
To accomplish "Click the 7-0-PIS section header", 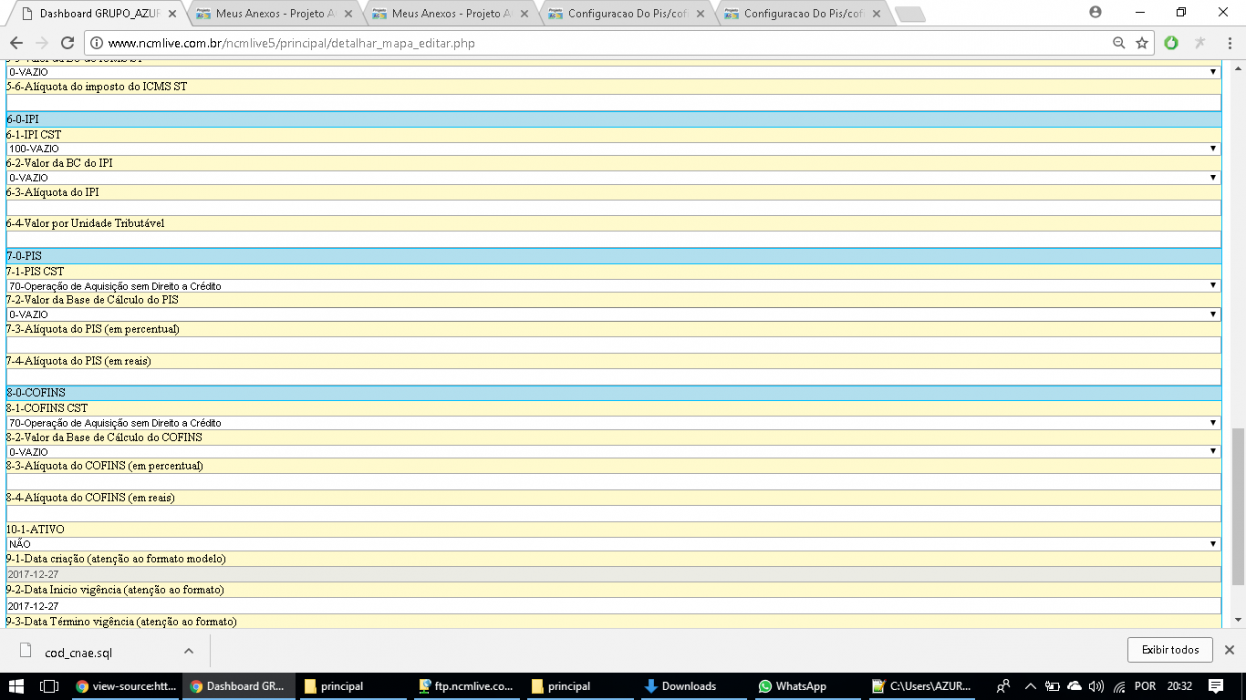I will (x=613, y=256).
